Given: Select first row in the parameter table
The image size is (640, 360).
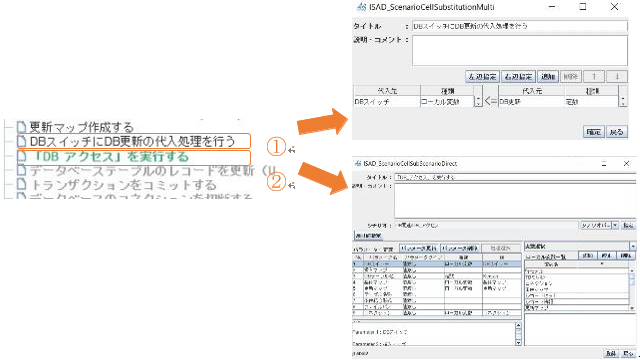Looking at the screenshot, I should click(437, 264).
